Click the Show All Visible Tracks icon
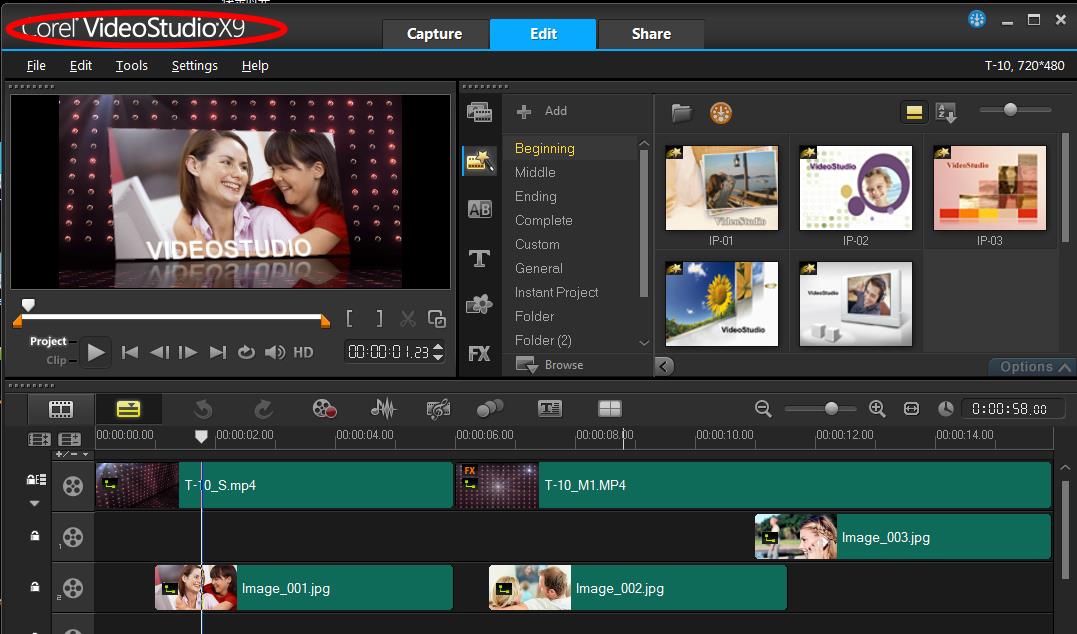The image size is (1077, 634). tap(39, 439)
